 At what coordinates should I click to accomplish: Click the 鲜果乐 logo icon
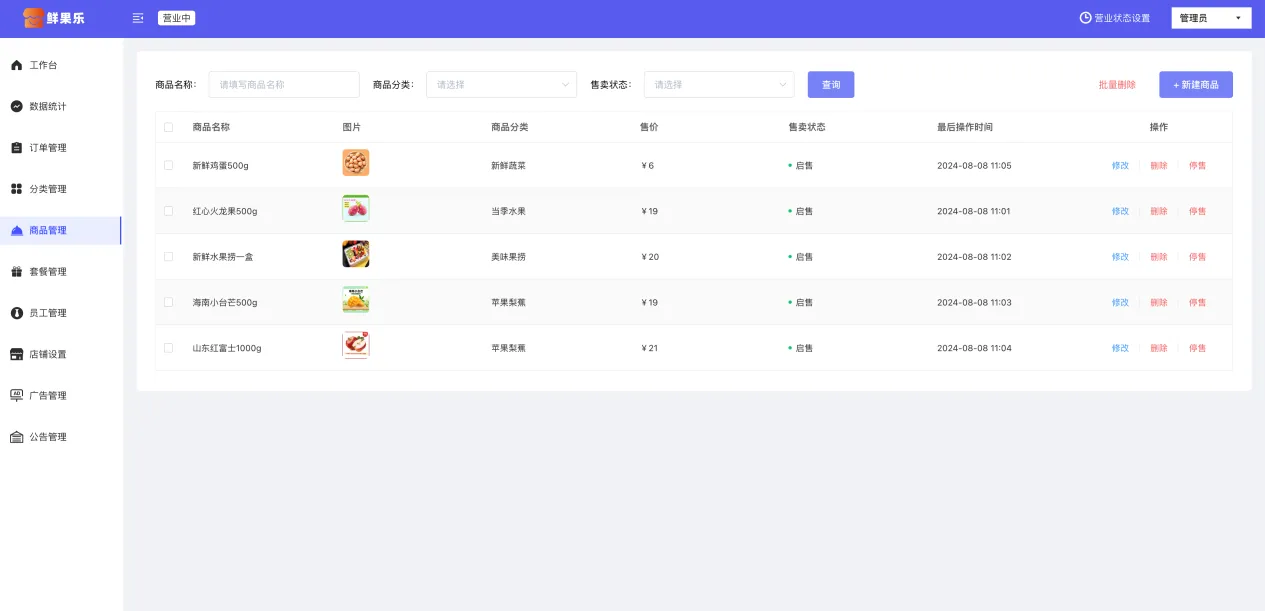[33, 18]
